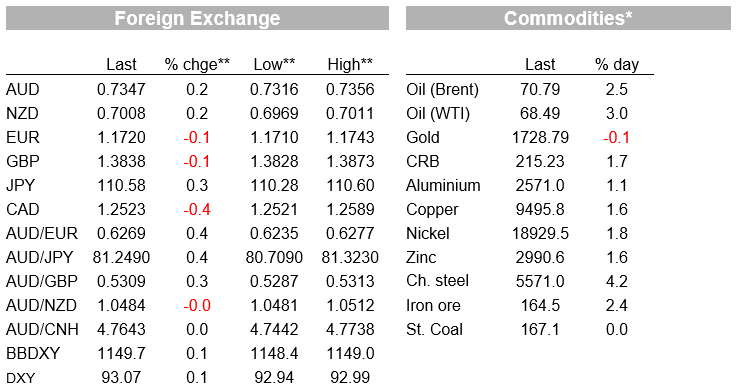The height and width of the screenshot is (388, 736).
Task: Select the AUD/JPY last price 81.2490
Action: pos(121,257)
